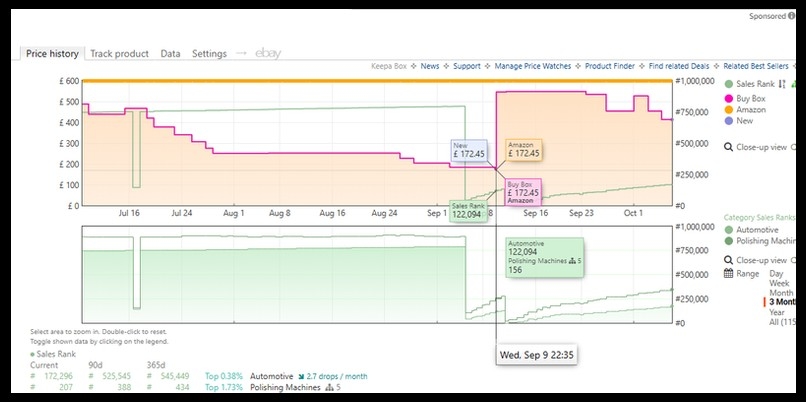Click the purple New color dot

[728, 121]
